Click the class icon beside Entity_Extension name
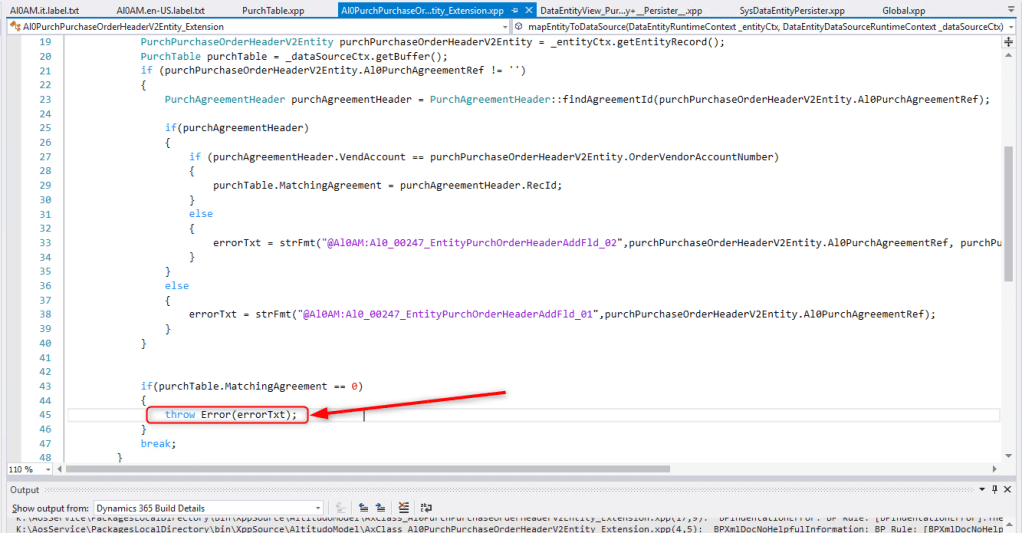The image size is (1022, 533). (x=14, y=26)
